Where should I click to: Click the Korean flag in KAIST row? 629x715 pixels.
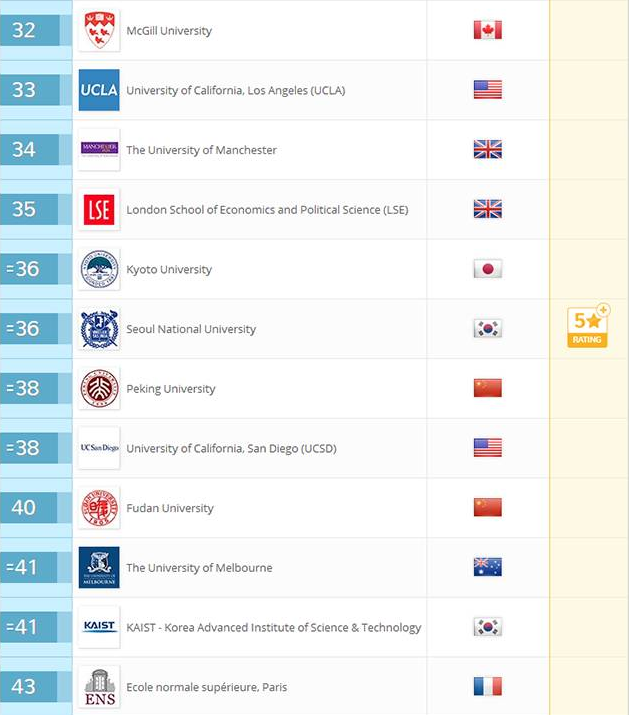click(488, 627)
